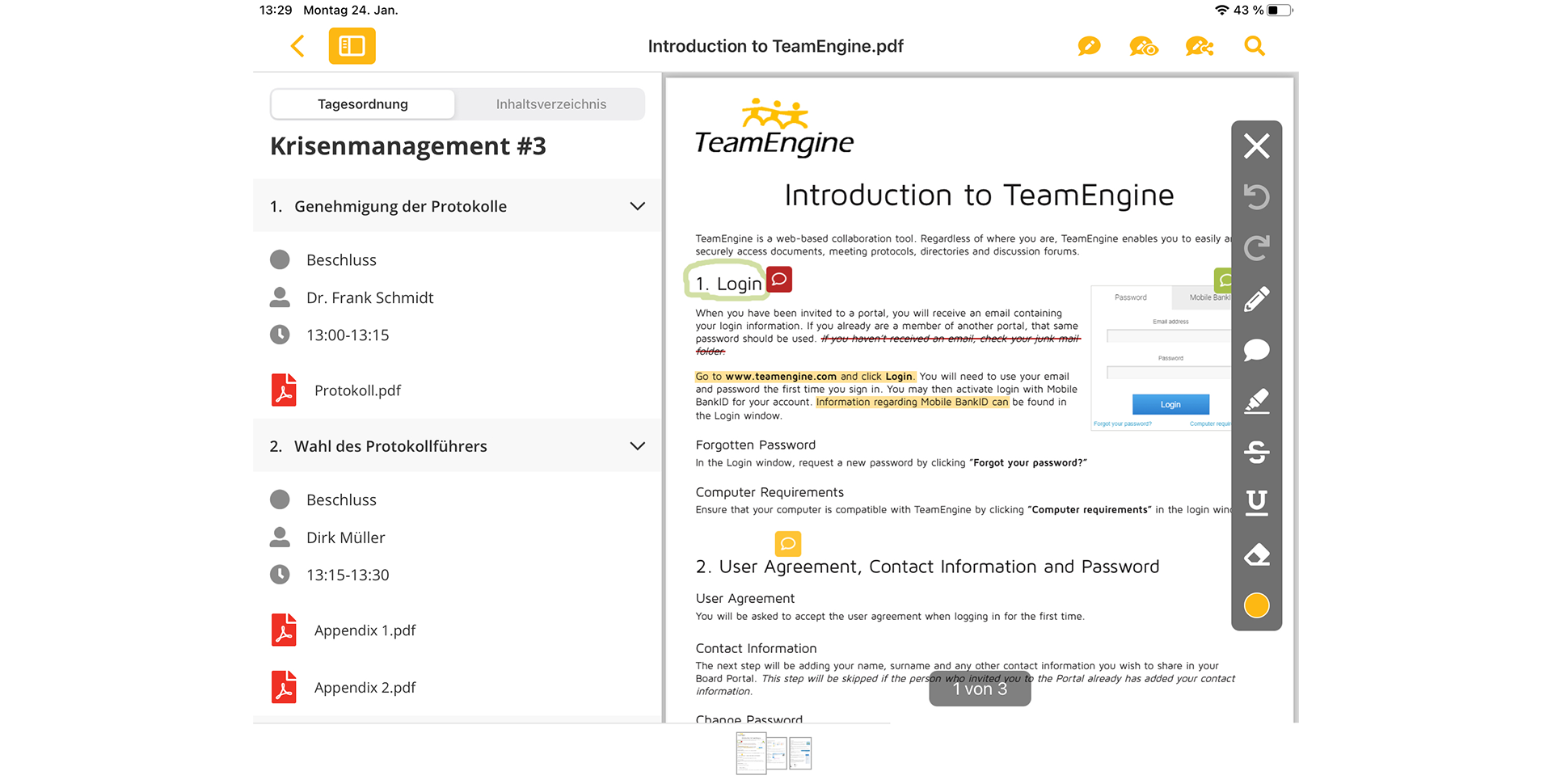Collapse Wahl des Protokollführers section
The width and height of the screenshot is (1552, 784).
(x=637, y=446)
